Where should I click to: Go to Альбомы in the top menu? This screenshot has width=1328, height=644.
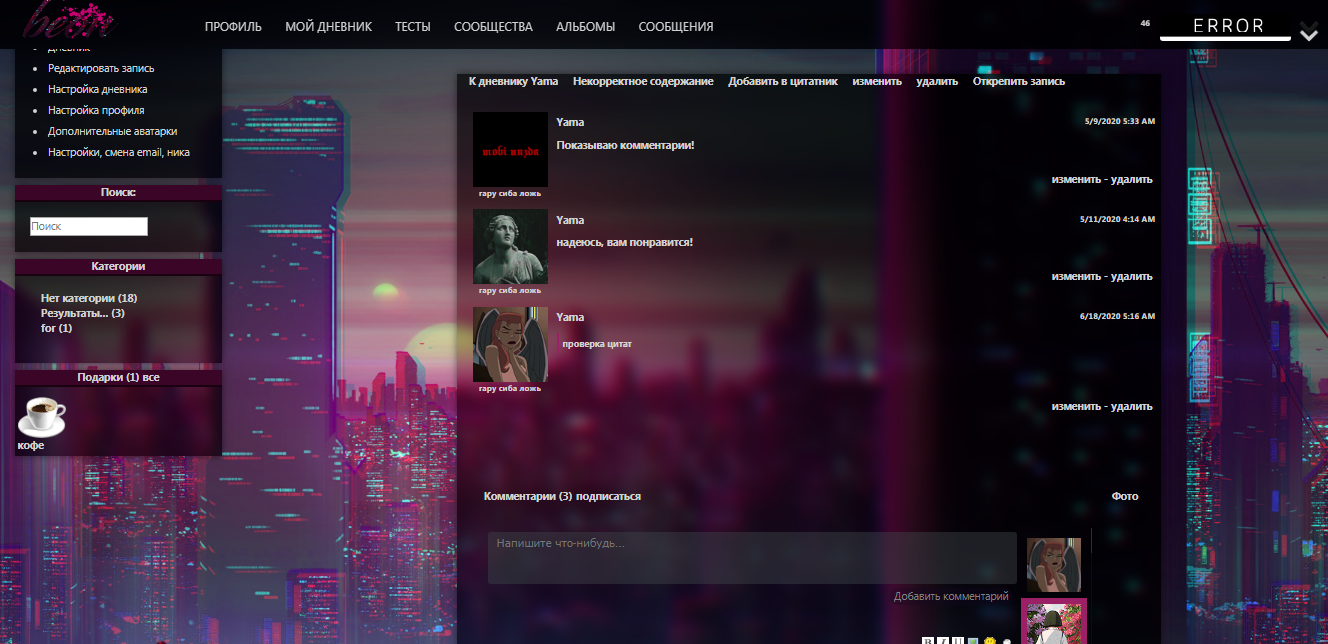pyautogui.click(x=585, y=27)
